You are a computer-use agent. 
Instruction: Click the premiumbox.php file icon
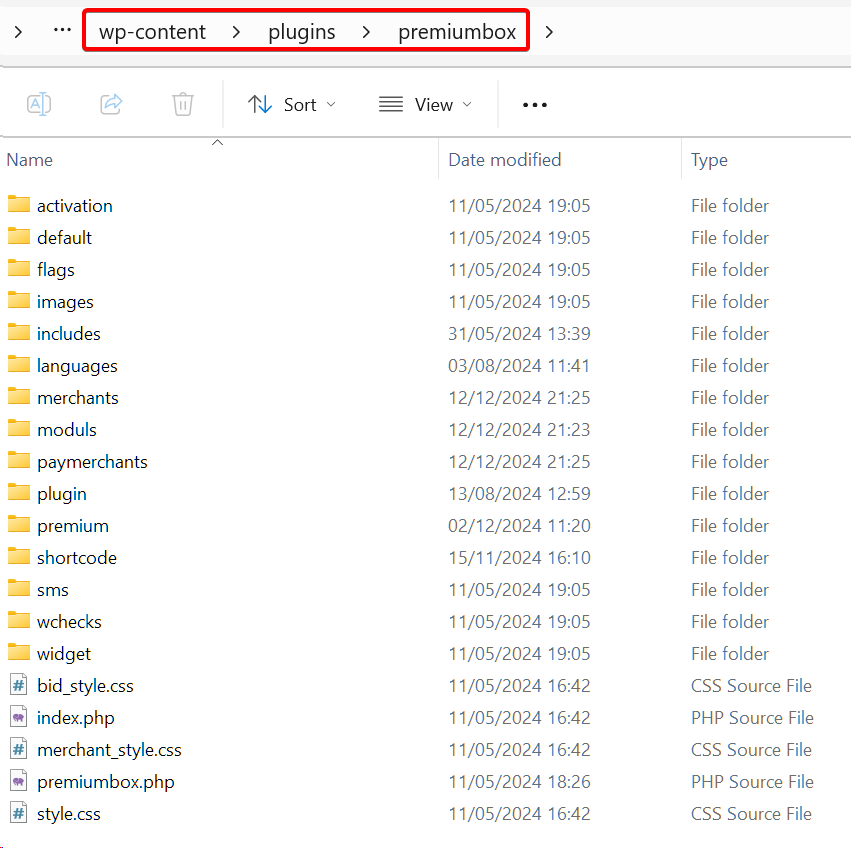coord(19,781)
